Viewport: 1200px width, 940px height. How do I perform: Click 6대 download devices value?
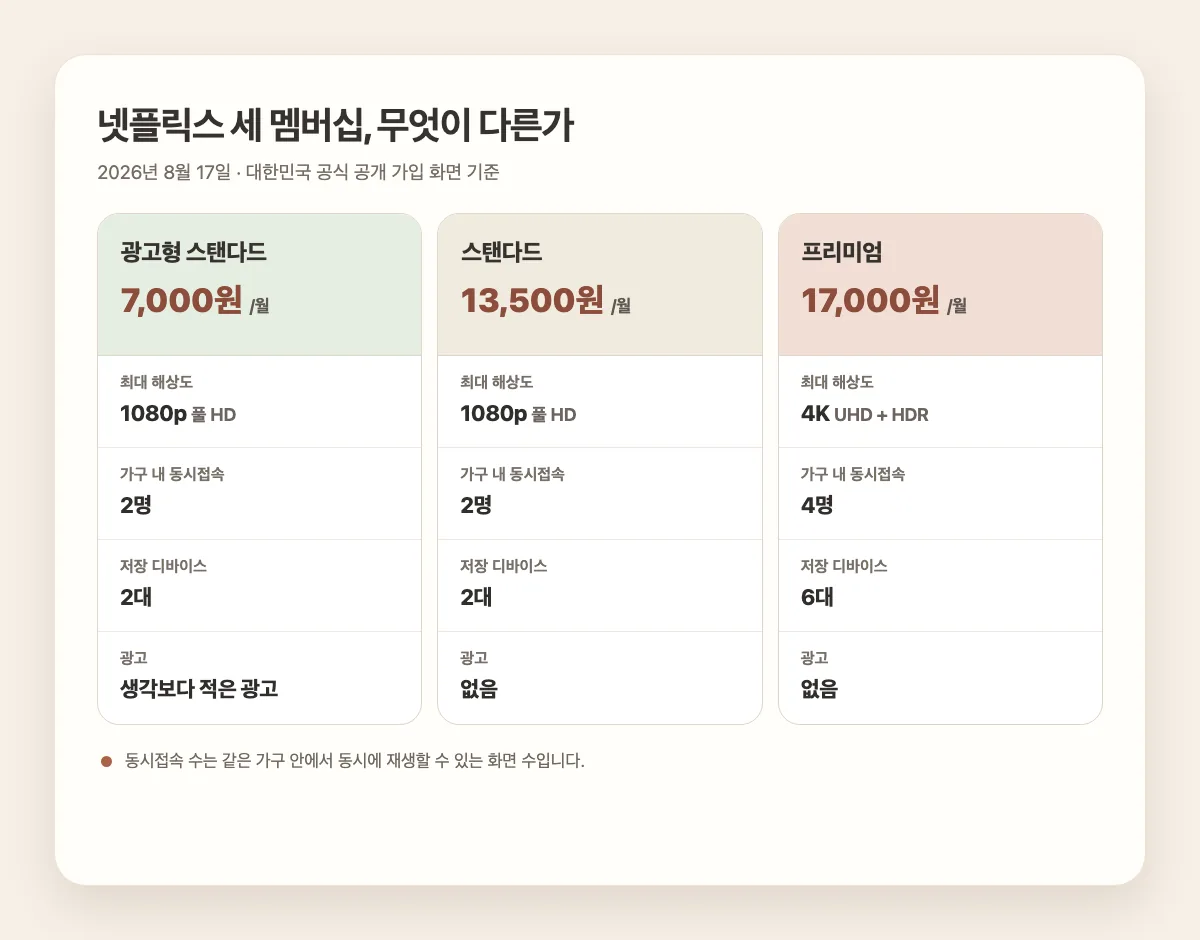coord(817,597)
